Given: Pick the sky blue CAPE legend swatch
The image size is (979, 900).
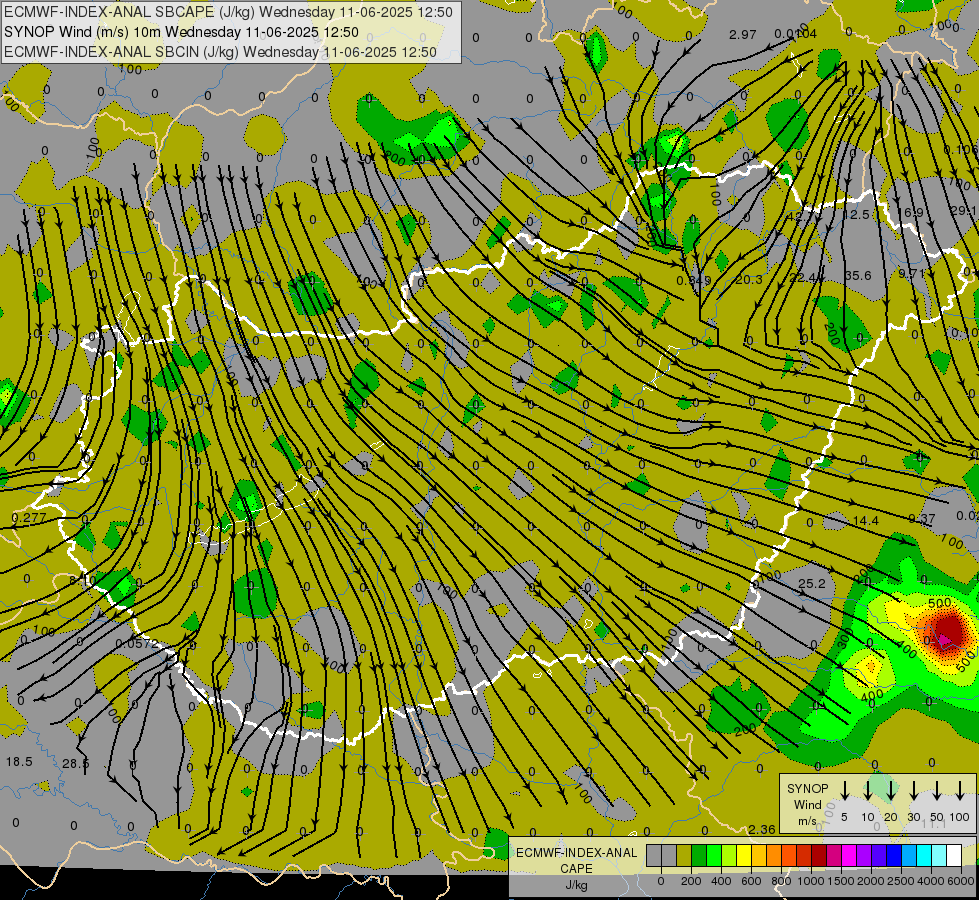Looking at the screenshot, I should click(x=908, y=855).
